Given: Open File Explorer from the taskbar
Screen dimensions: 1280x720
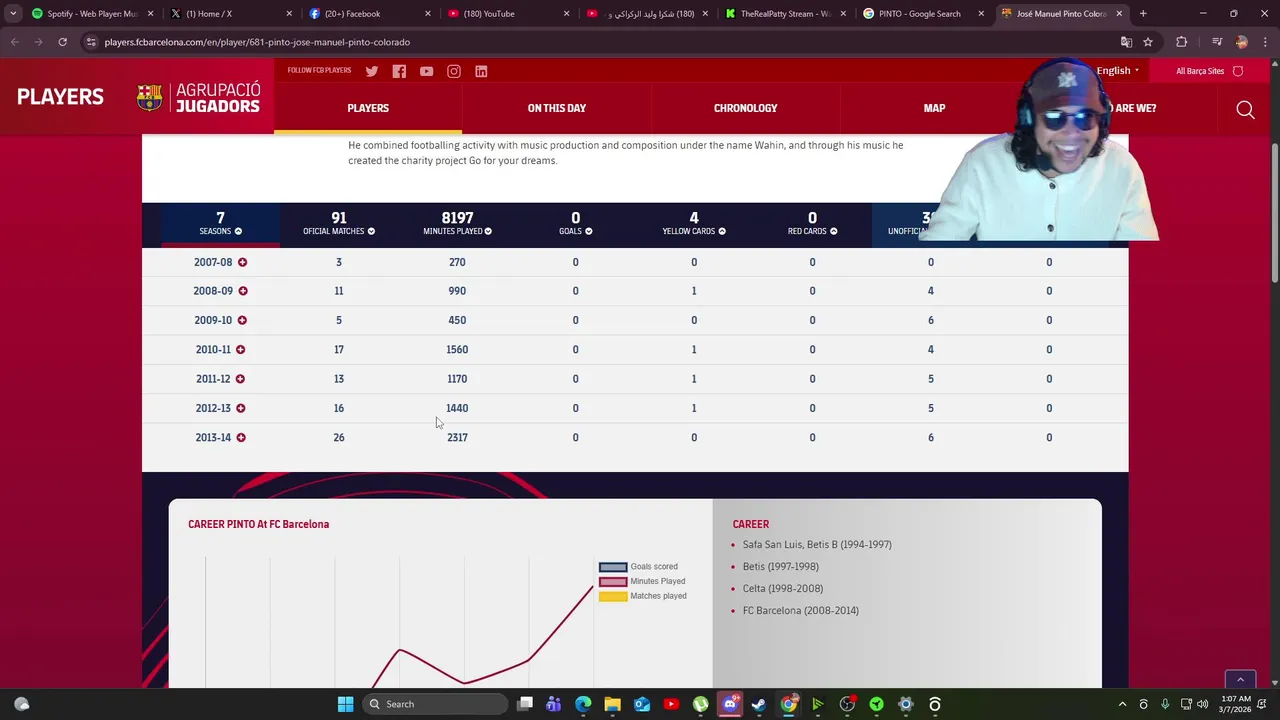Looking at the screenshot, I should pyautogui.click(x=612, y=704).
